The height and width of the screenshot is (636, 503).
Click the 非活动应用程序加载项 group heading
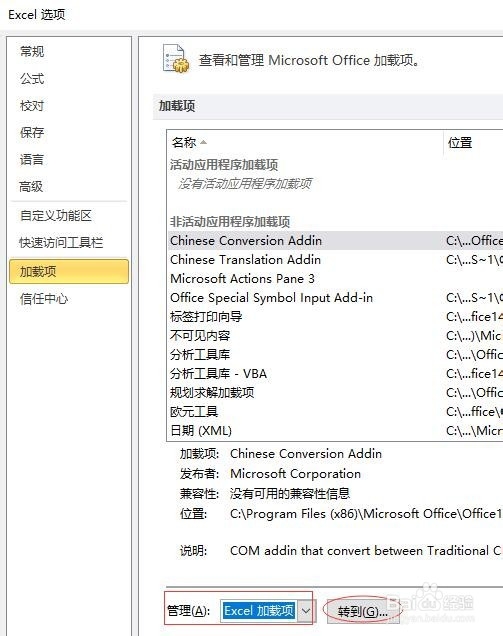[230, 221]
